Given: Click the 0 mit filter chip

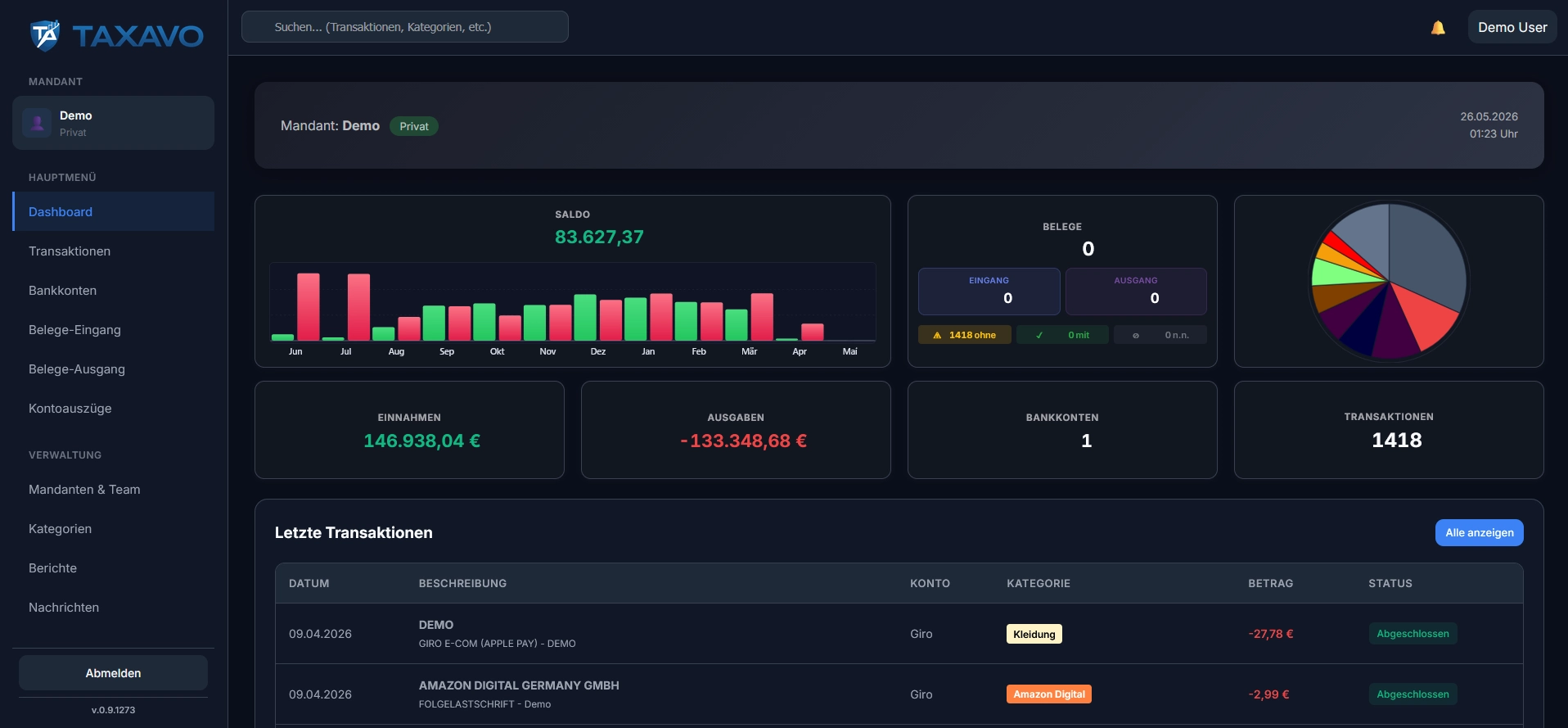Looking at the screenshot, I should [x=1062, y=335].
